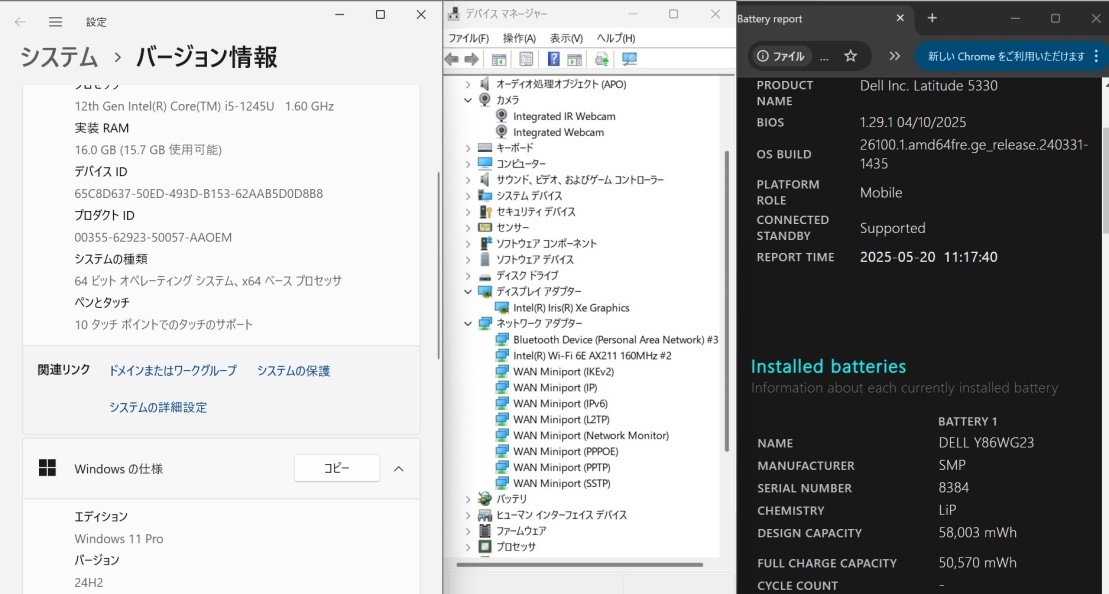Expand the ディスク ドライブ category

pos(468,276)
